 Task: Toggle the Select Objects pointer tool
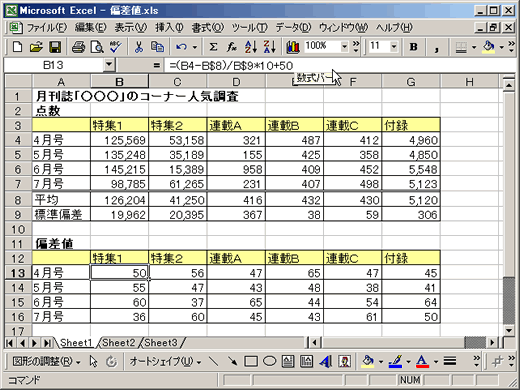(94, 361)
